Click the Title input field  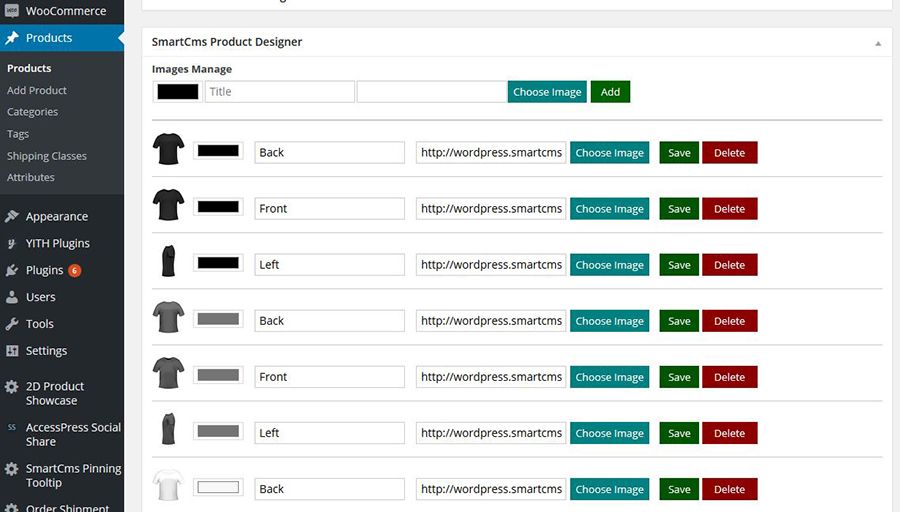(x=280, y=92)
